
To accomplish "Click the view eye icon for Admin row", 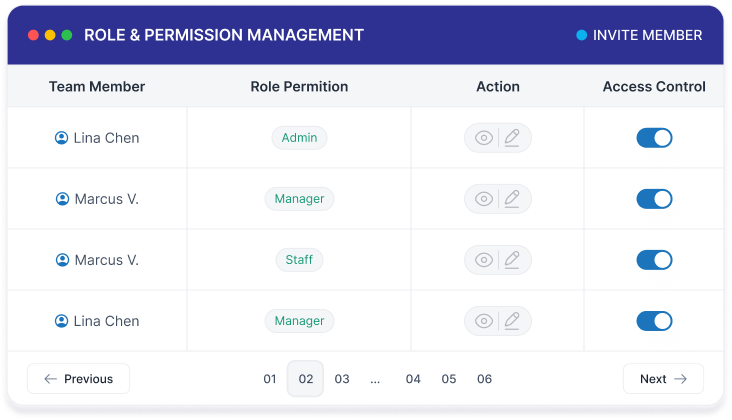I will (x=484, y=138).
